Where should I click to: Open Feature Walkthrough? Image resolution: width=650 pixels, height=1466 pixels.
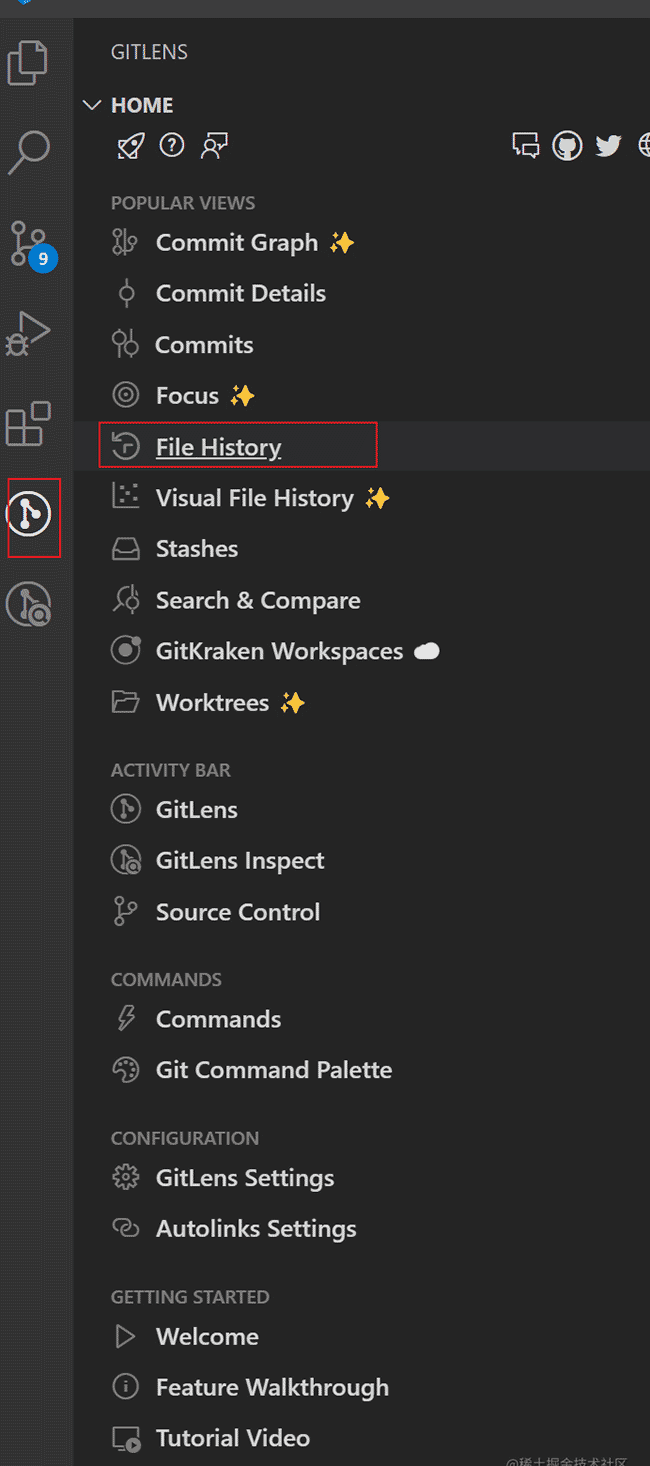(272, 1388)
